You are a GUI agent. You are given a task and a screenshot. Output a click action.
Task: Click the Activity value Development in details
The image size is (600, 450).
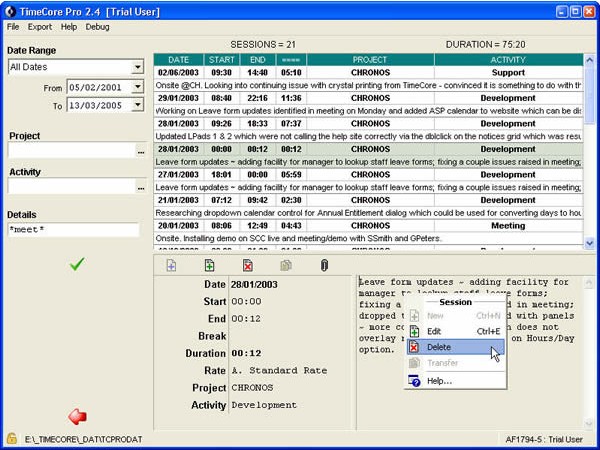[x=264, y=405]
